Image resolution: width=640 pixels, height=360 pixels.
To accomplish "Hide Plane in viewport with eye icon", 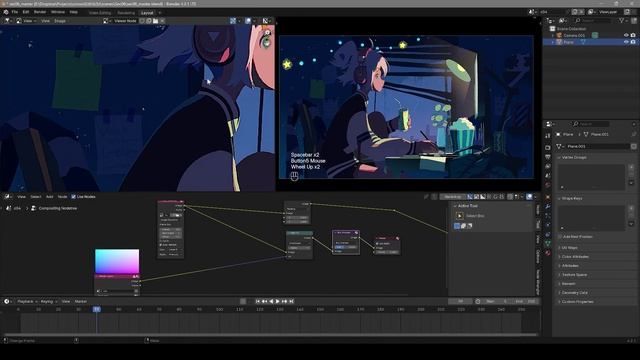I will (x=626, y=42).
